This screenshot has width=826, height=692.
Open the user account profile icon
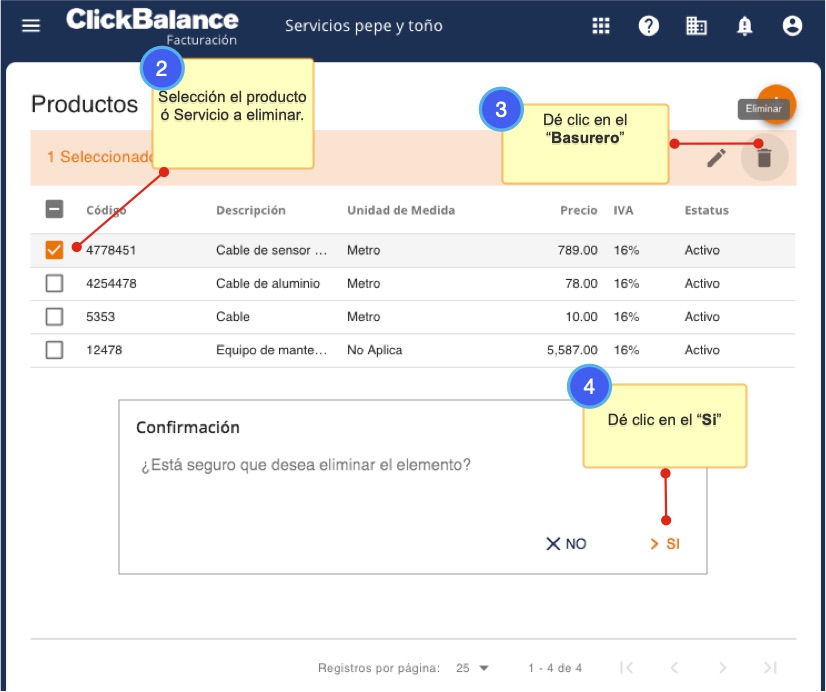click(792, 26)
